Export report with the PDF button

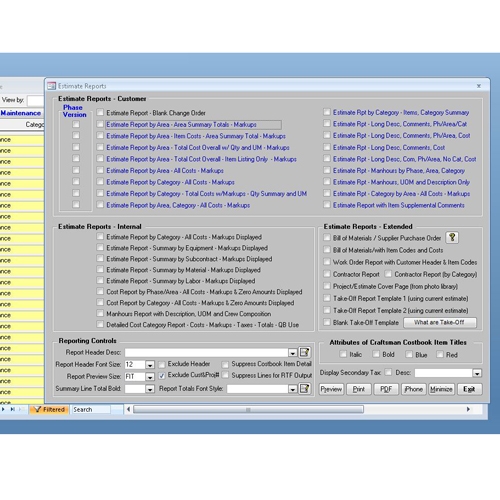386,389
